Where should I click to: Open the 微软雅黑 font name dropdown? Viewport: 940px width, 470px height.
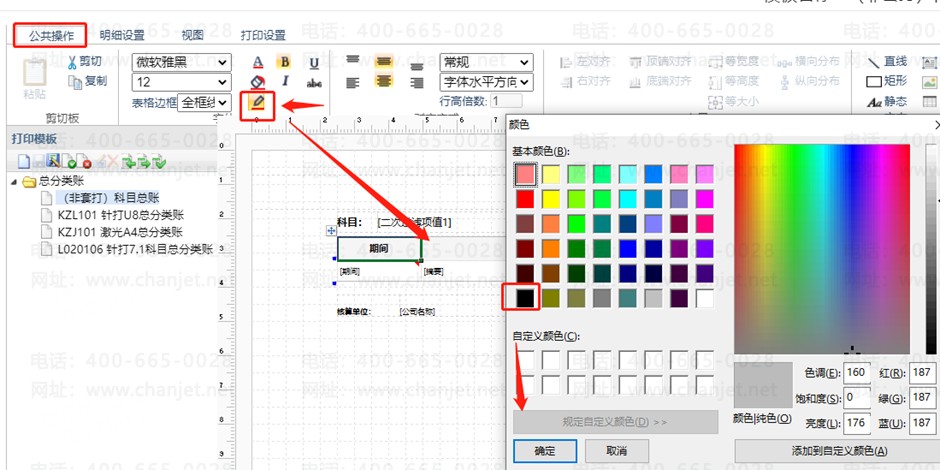tap(182, 62)
